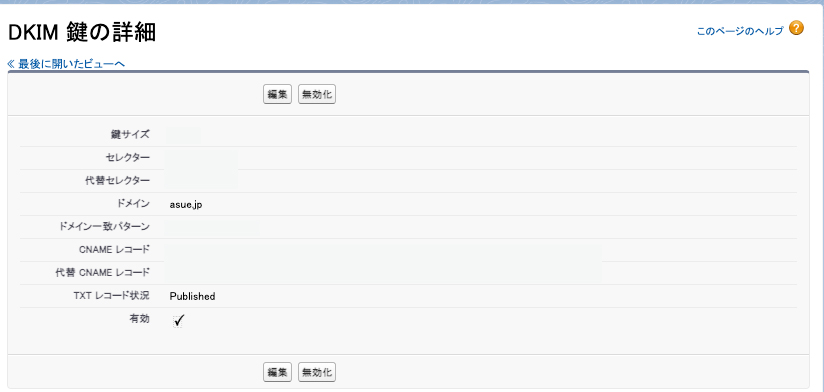
Task: Click the このページのヘルプ link
Action: pos(740,31)
